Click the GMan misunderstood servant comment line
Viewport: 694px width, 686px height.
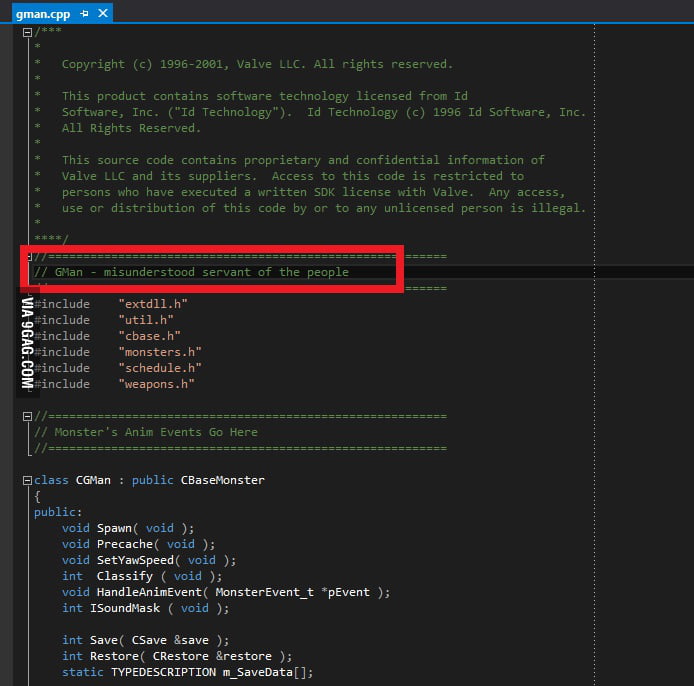tap(191, 272)
